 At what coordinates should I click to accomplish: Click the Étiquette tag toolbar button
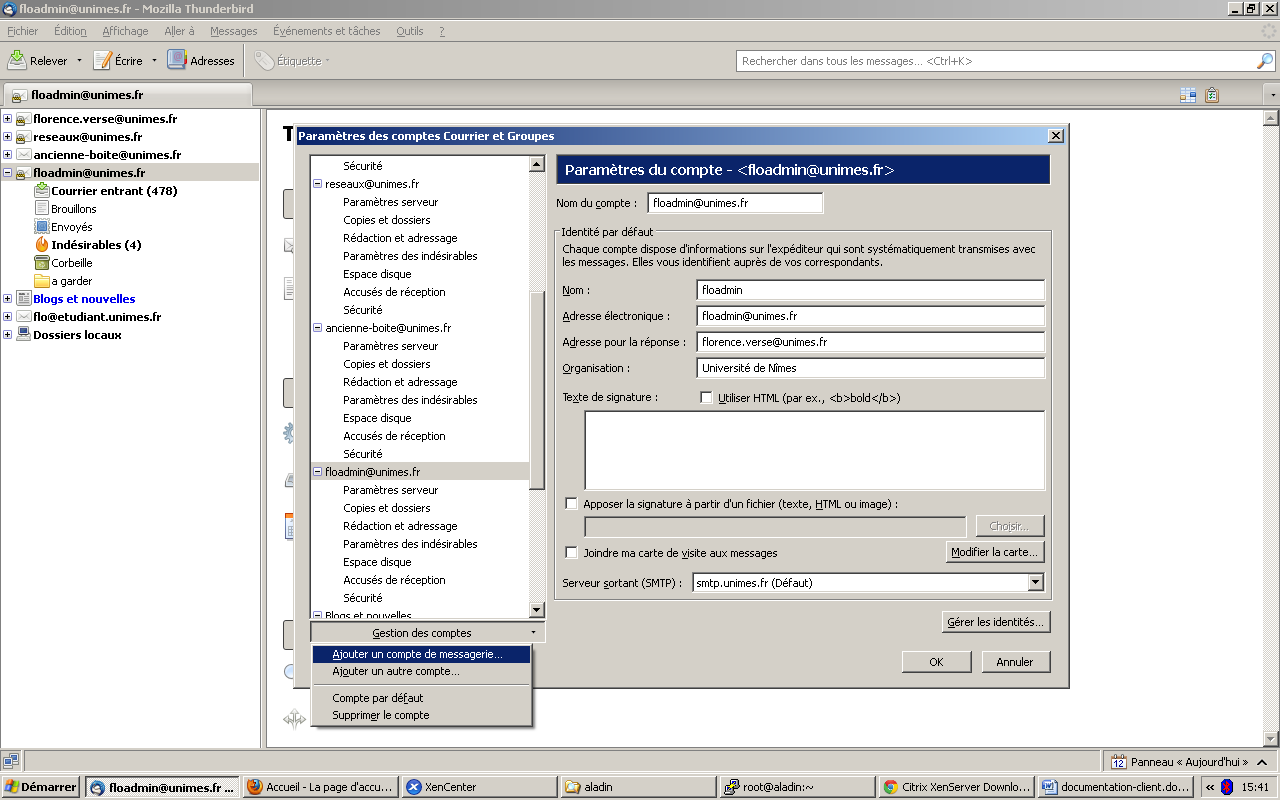291,60
